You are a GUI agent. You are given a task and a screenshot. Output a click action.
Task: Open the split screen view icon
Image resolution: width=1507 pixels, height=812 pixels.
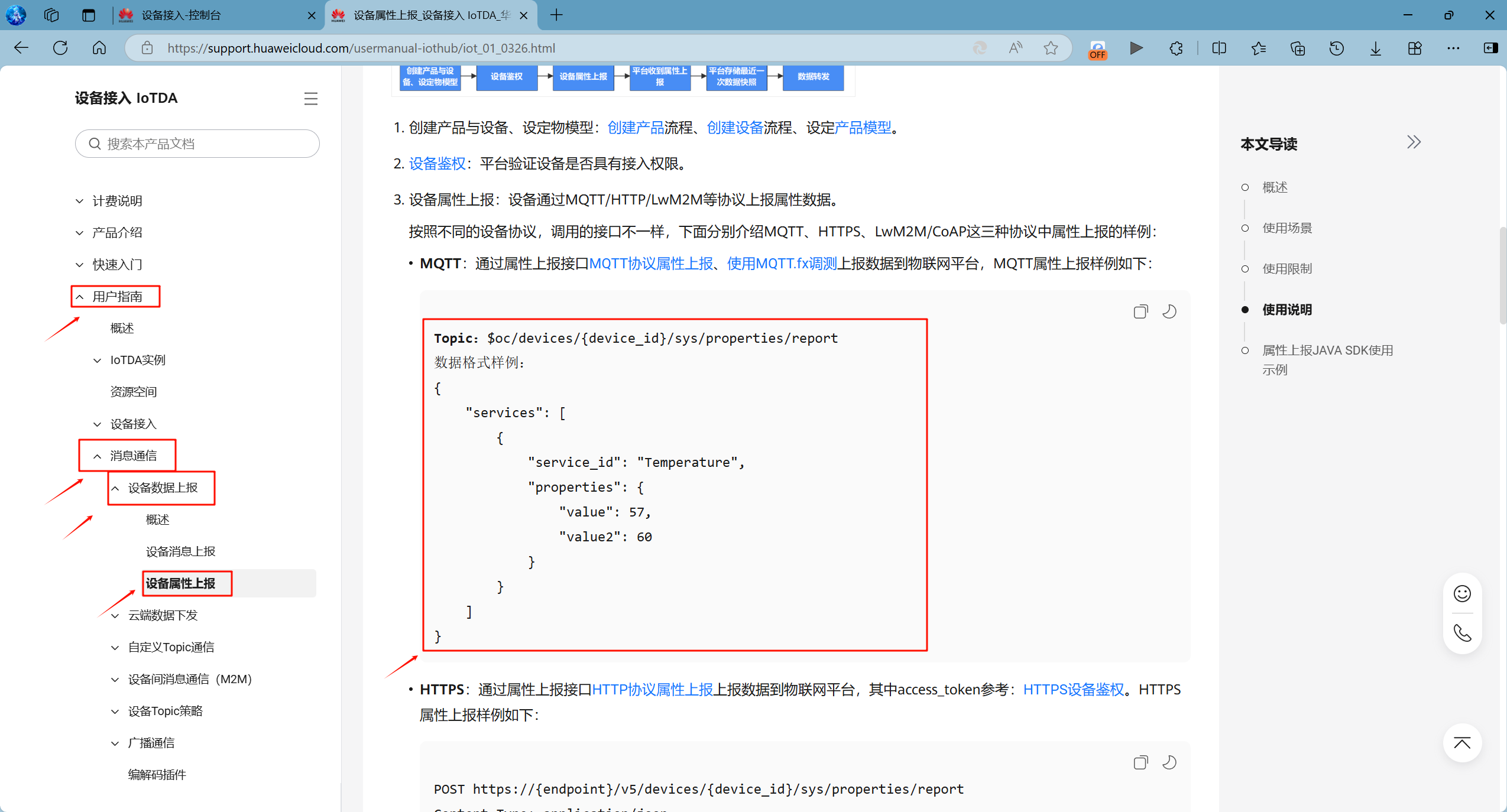pos(1218,48)
